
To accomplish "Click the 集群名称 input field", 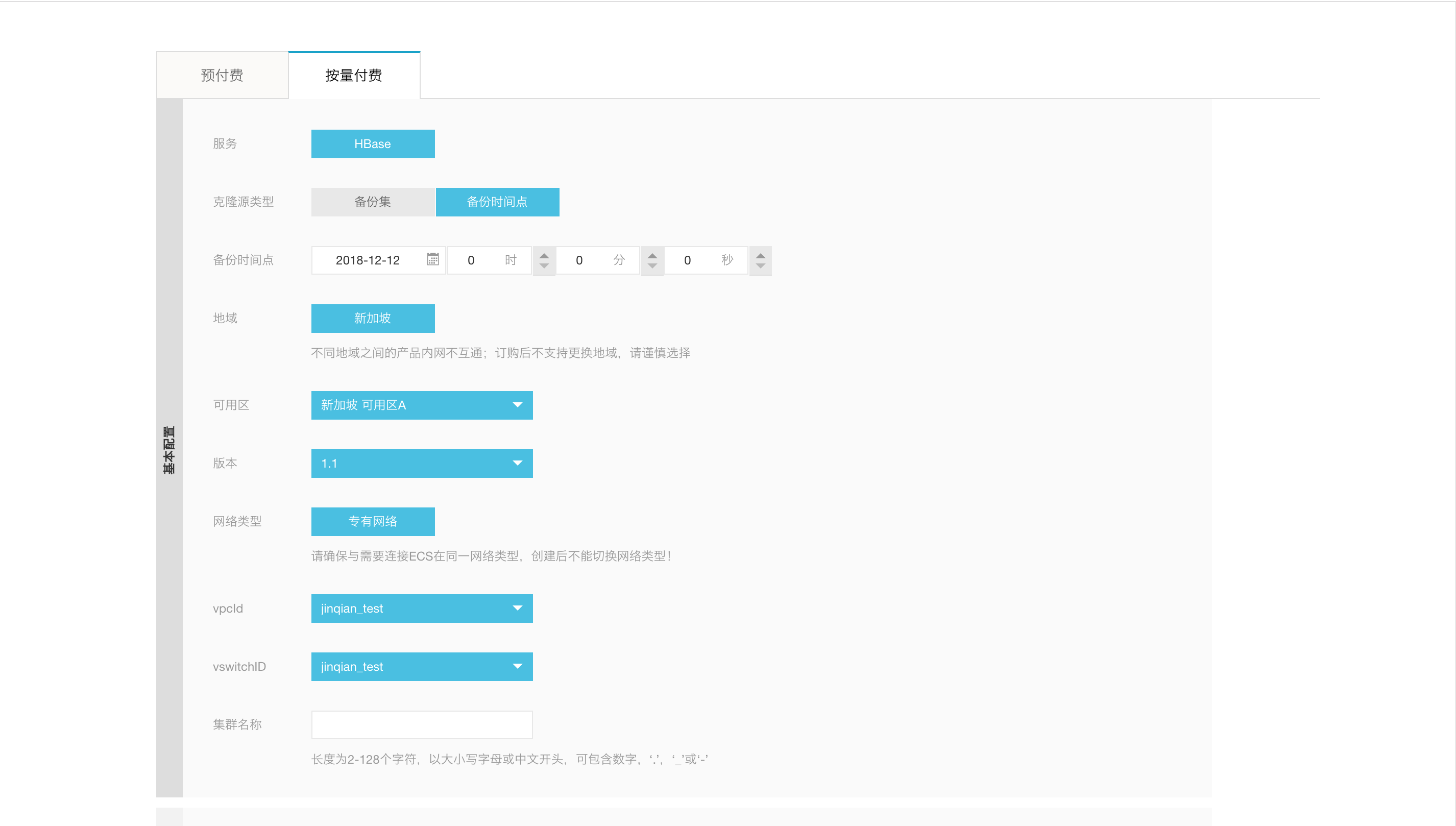I will pyautogui.click(x=422, y=725).
